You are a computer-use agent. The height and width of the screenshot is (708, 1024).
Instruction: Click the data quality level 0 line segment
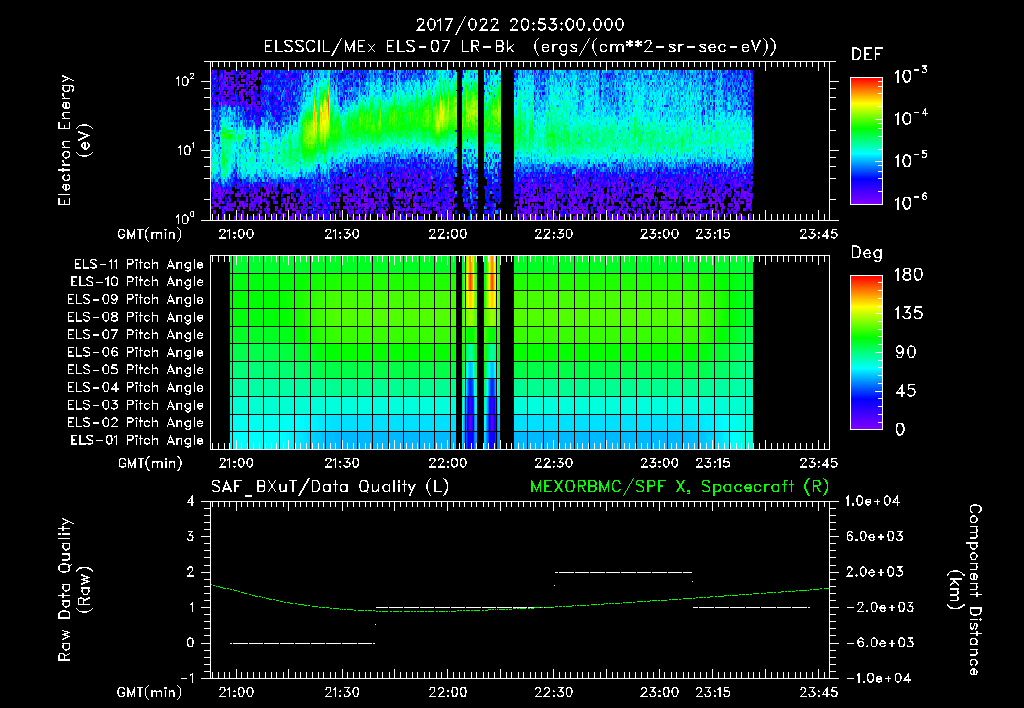[302, 643]
